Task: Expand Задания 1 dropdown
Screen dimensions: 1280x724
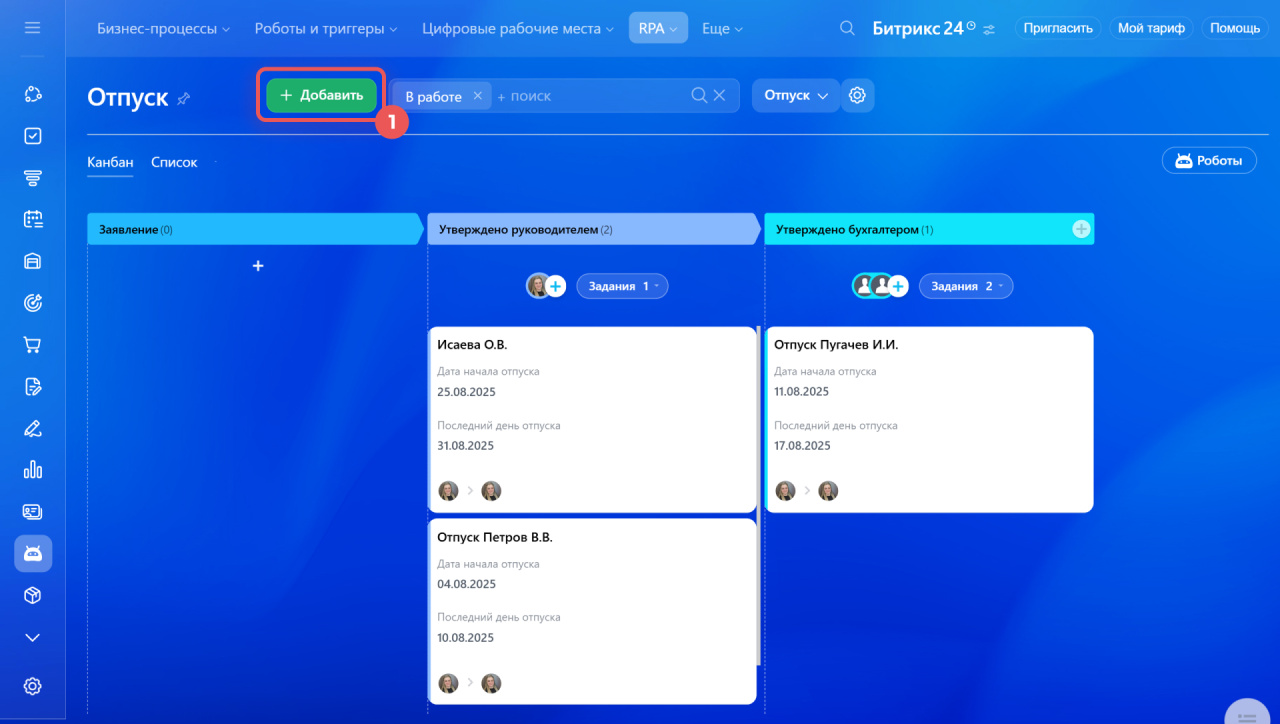Action: tap(622, 286)
